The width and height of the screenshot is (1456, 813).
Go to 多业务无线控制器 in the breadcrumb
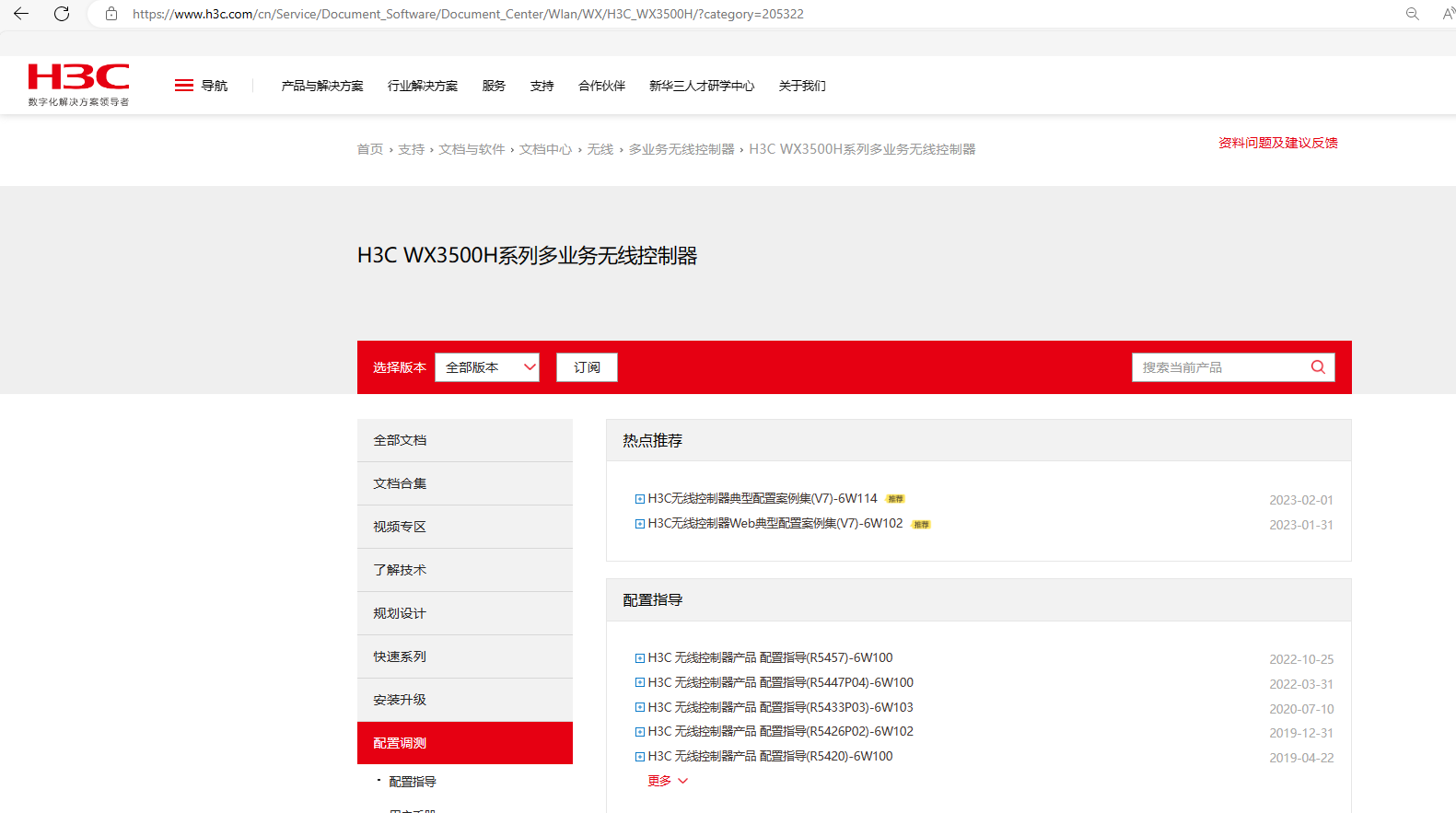coord(681,149)
